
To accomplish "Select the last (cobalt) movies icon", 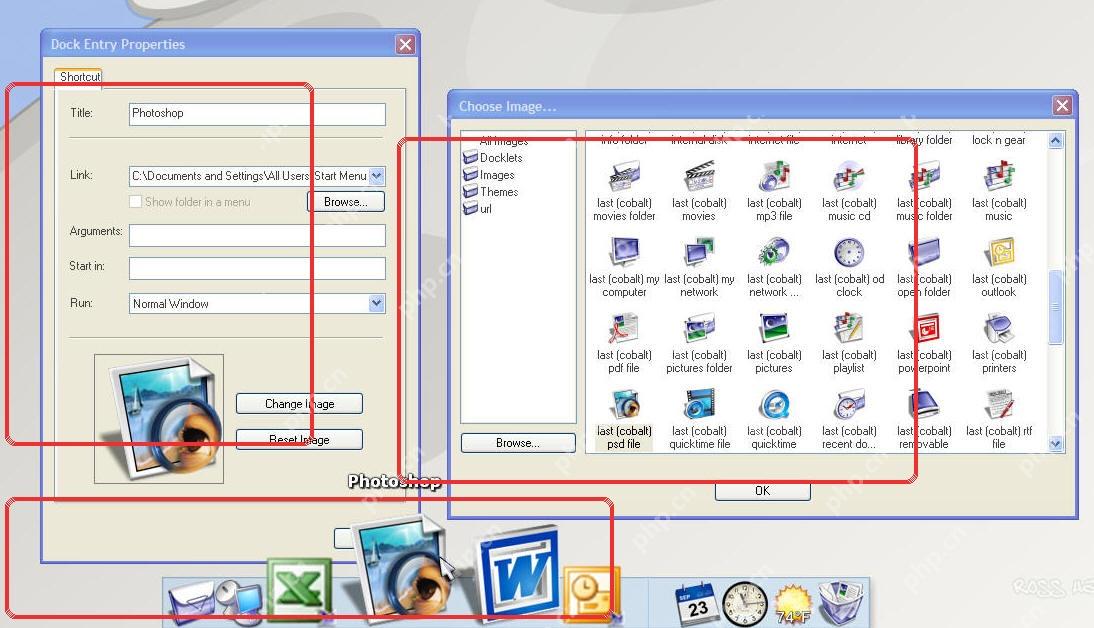I will pos(699,177).
